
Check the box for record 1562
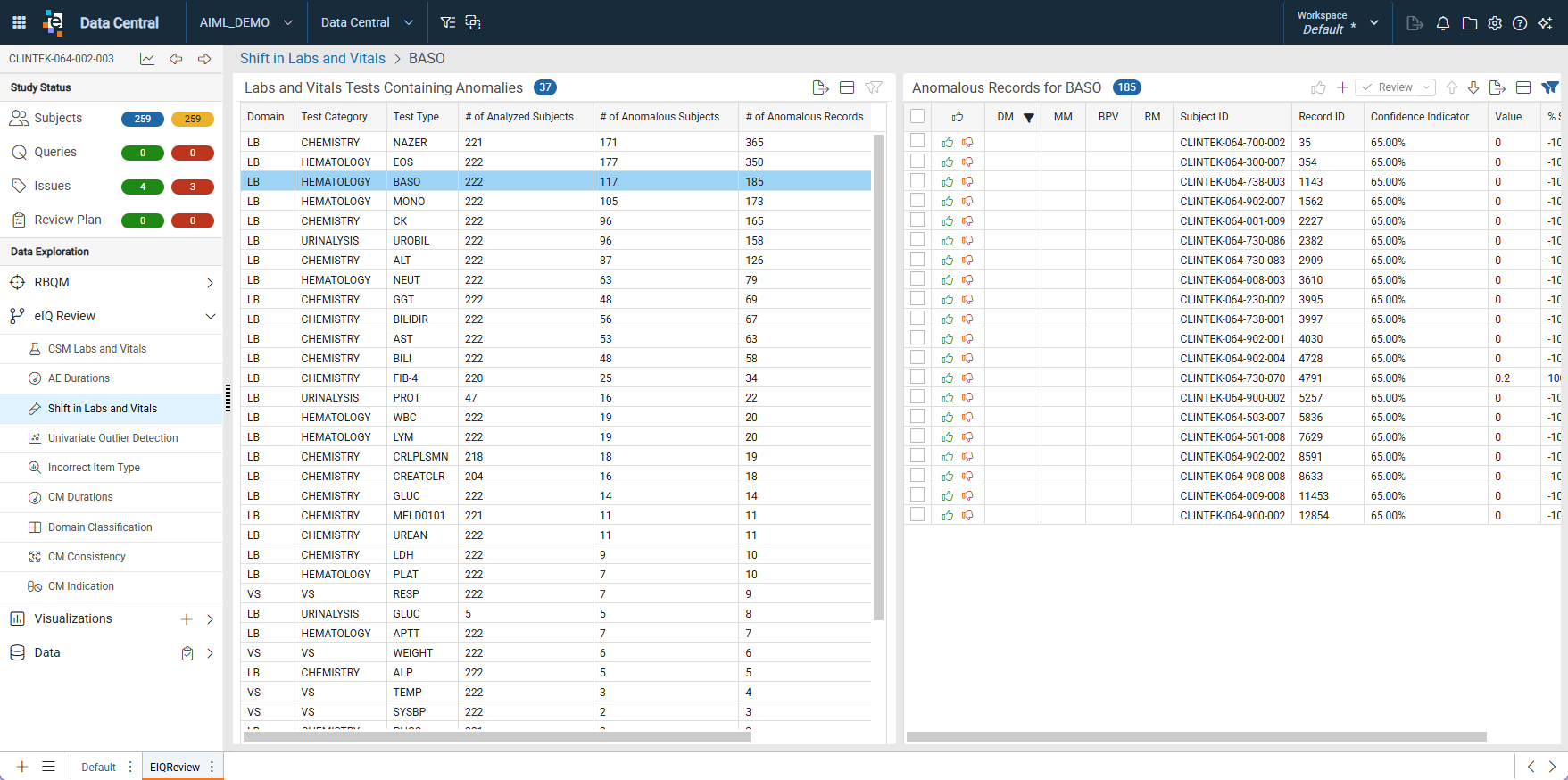[917, 200]
